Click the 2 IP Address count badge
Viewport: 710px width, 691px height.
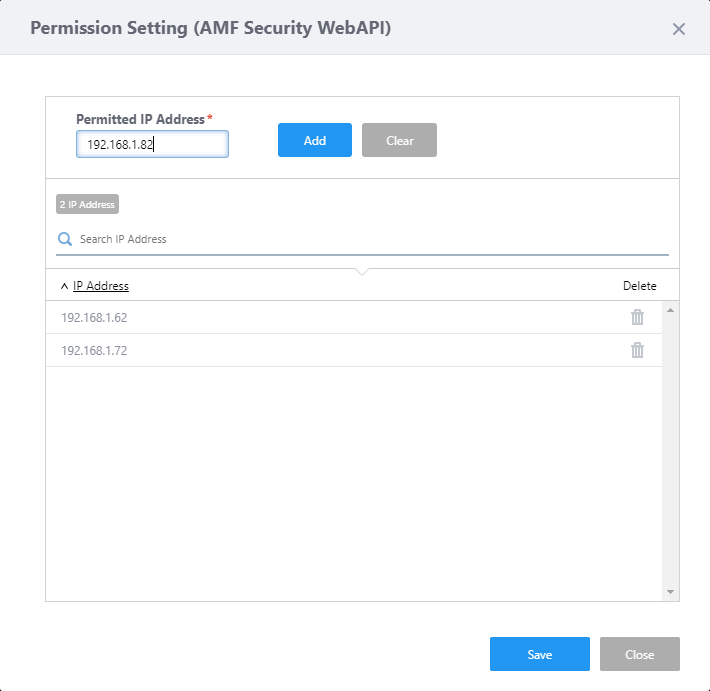[87, 204]
